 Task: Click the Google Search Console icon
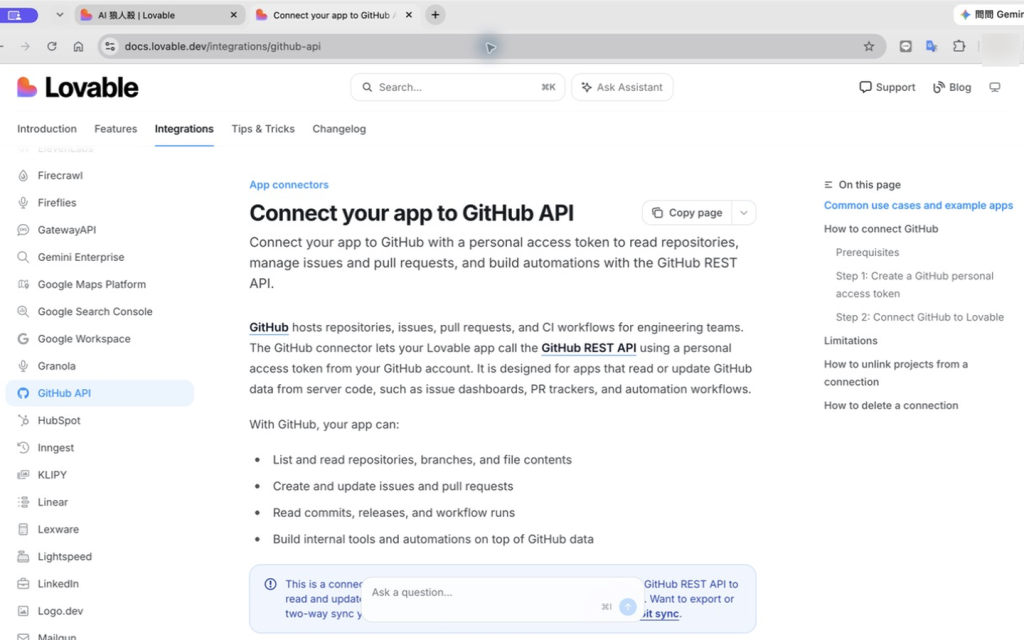tap(23, 312)
